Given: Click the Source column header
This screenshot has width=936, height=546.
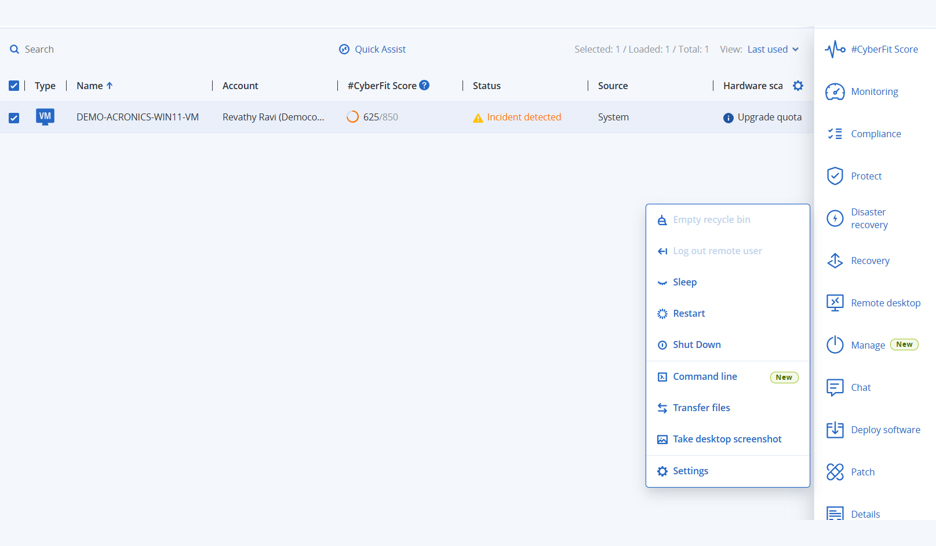Looking at the screenshot, I should pos(612,85).
